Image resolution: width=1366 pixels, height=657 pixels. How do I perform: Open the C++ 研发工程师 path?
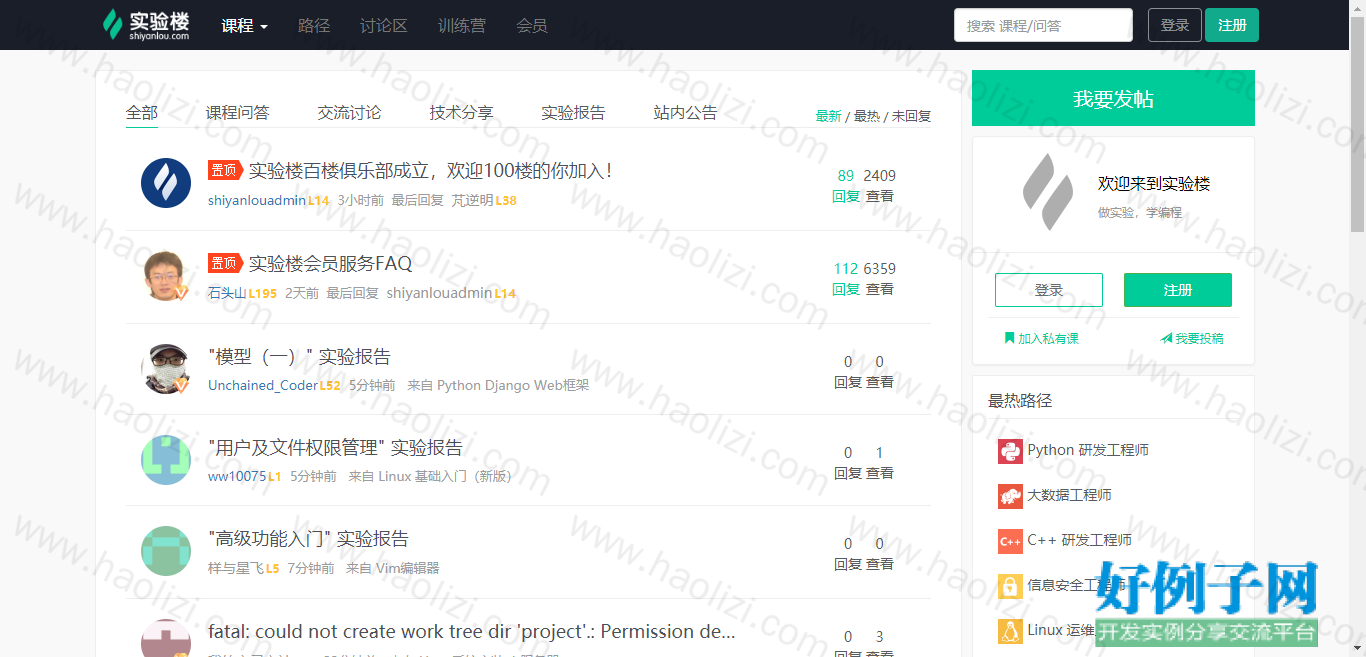(x=1080, y=540)
